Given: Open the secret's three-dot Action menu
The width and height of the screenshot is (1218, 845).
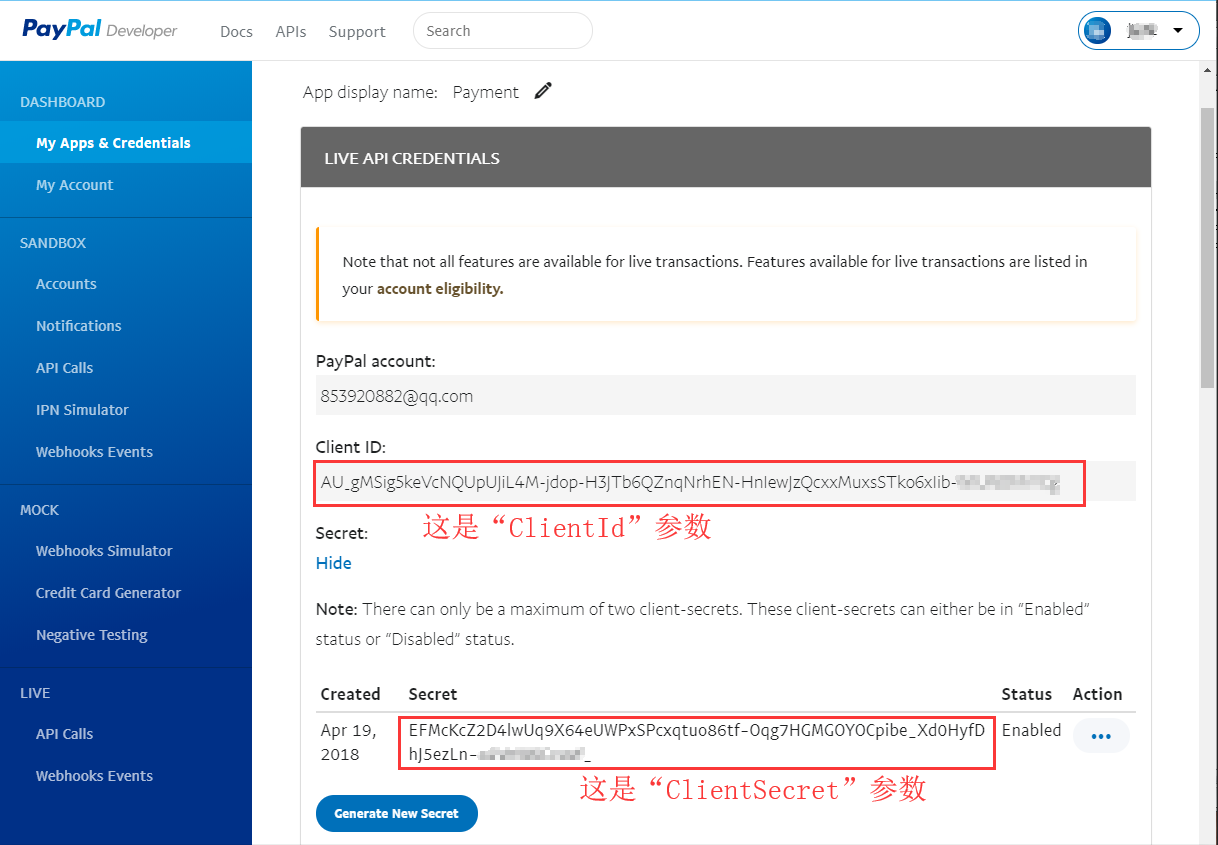Looking at the screenshot, I should pos(1101,736).
